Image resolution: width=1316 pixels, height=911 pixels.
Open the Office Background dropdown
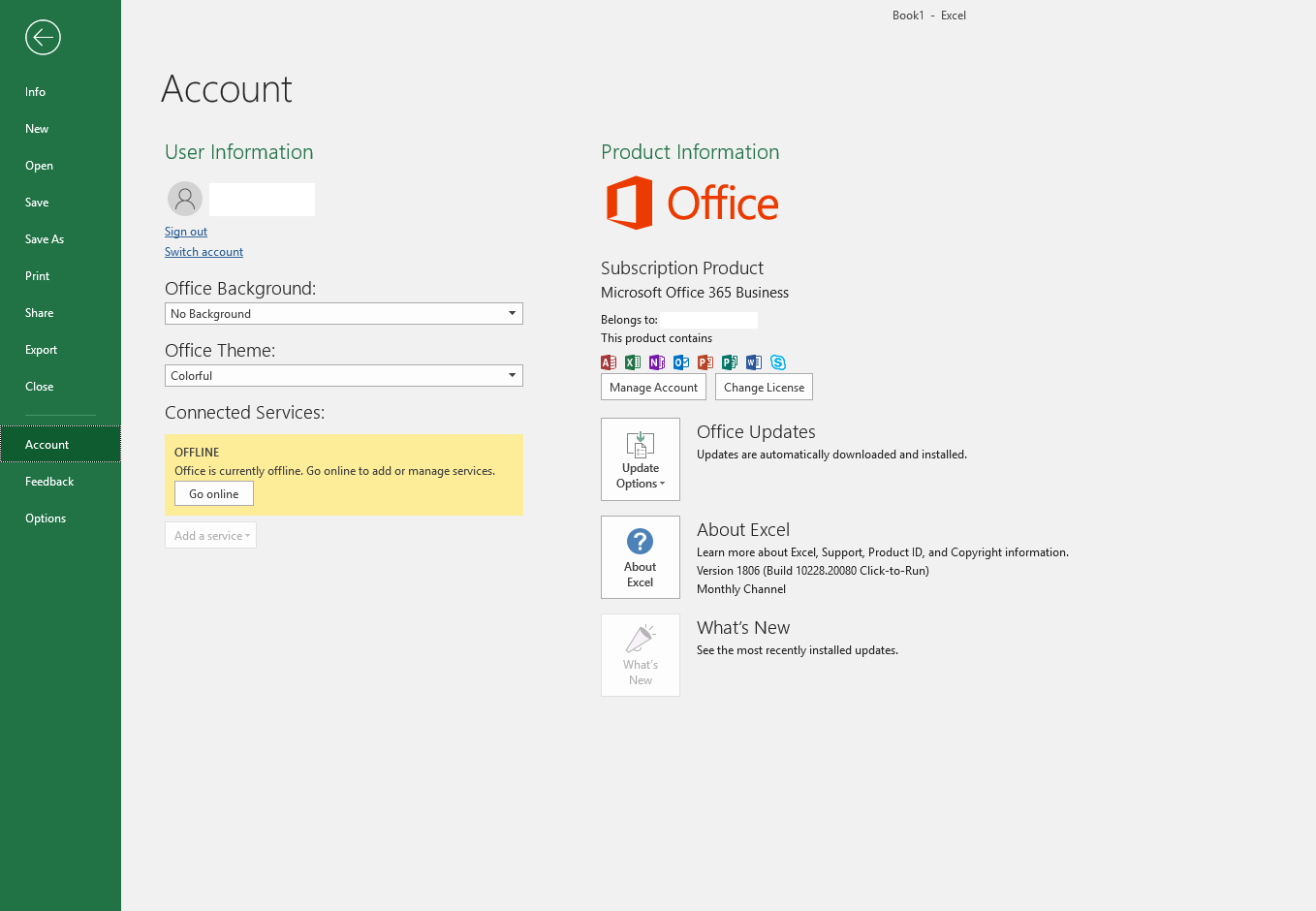[344, 314]
